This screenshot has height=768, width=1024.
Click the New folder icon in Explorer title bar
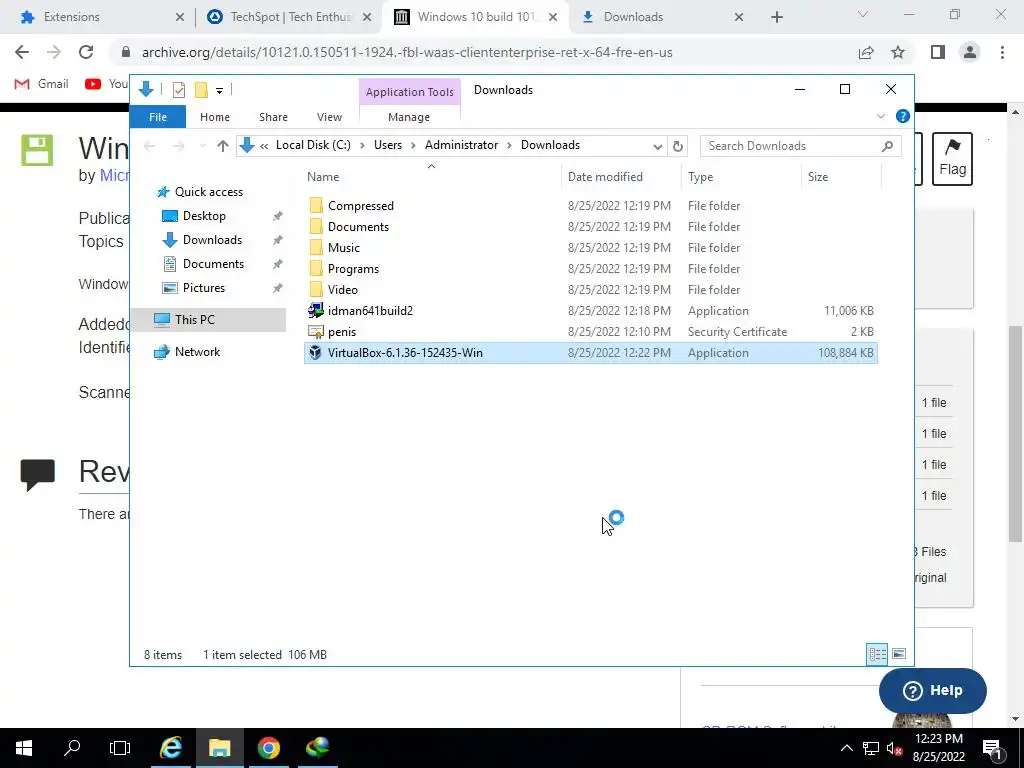[x=201, y=90]
